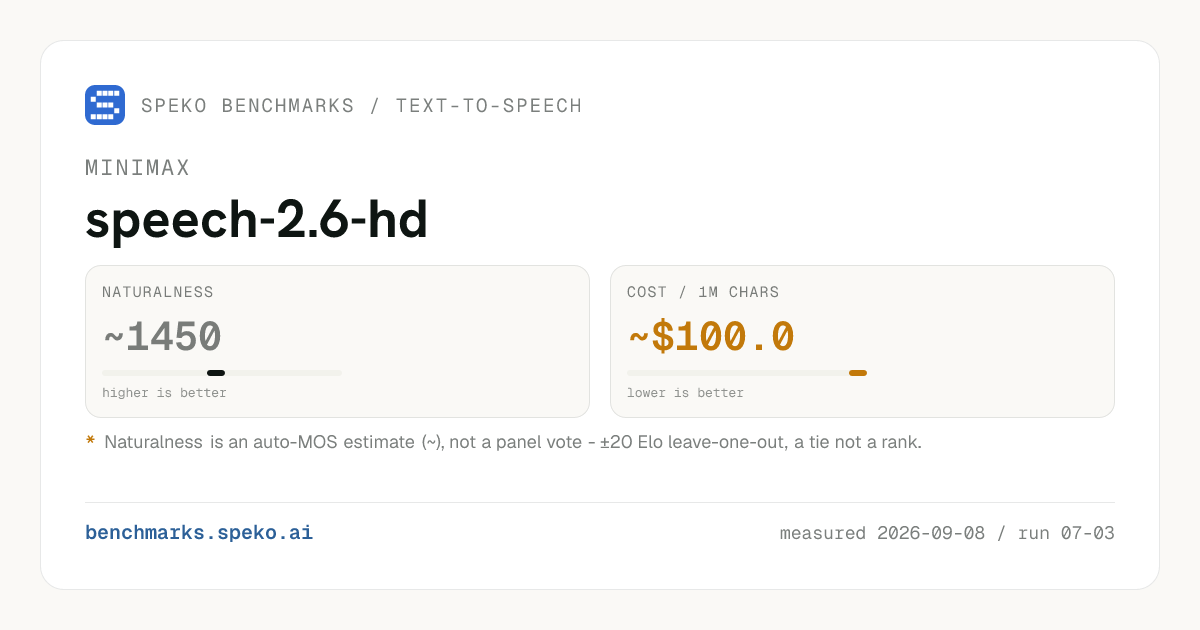The width and height of the screenshot is (1200, 630).
Task: Click the SPEKO BENCHMARKS breadcrumb text
Action: click(x=247, y=106)
